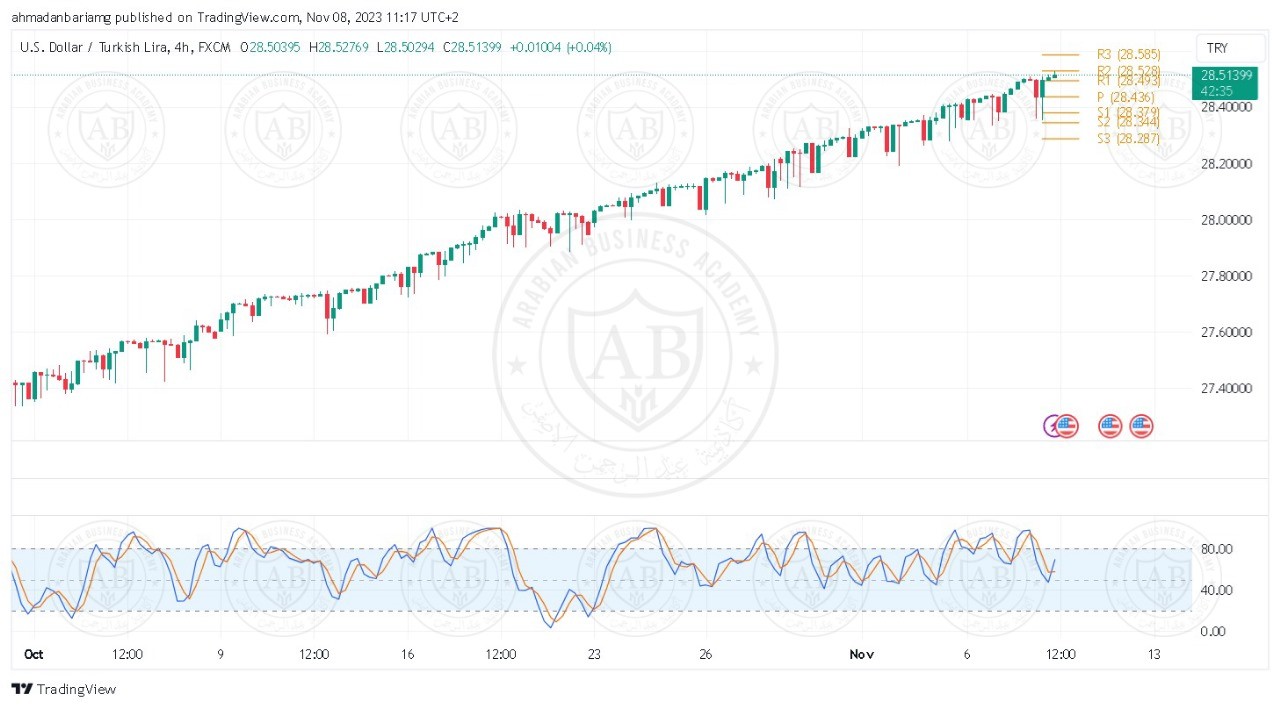Image resolution: width=1280 pixels, height=708 pixels.
Task: Select the S2 (28.344) pivot label
Action: click(1129, 122)
